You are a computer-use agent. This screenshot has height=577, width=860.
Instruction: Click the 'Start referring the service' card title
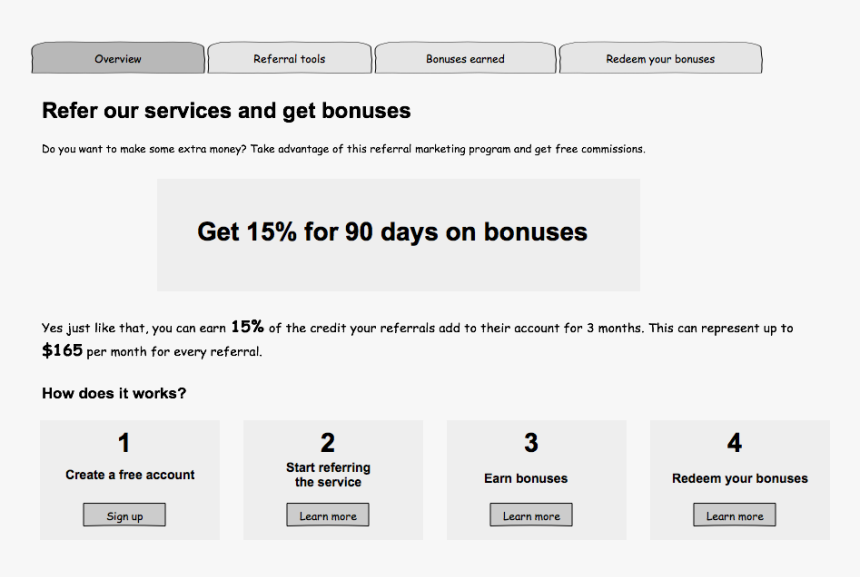coord(328,475)
